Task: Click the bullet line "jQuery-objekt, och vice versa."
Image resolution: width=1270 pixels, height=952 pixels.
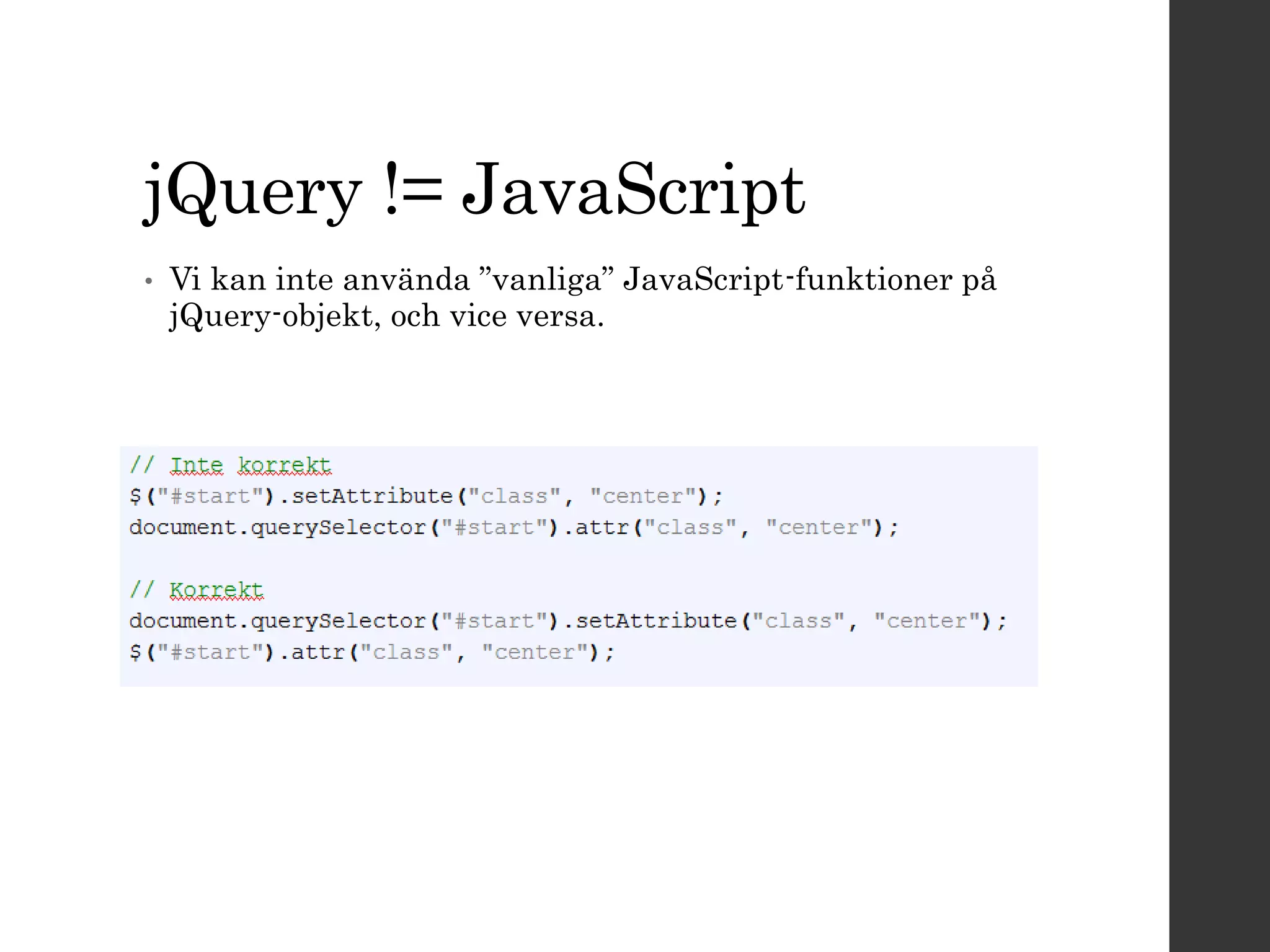Action: (x=386, y=316)
